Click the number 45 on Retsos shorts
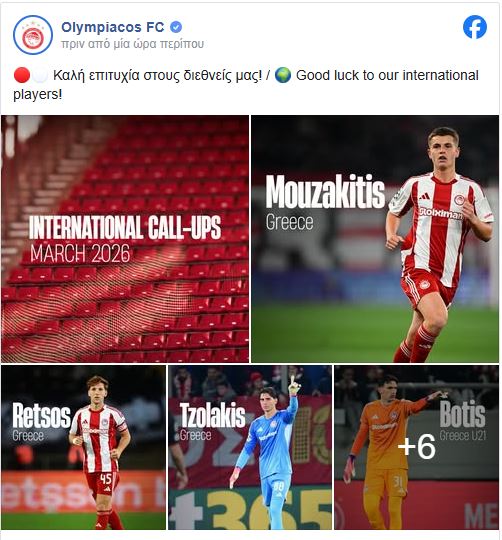 click(x=106, y=479)
